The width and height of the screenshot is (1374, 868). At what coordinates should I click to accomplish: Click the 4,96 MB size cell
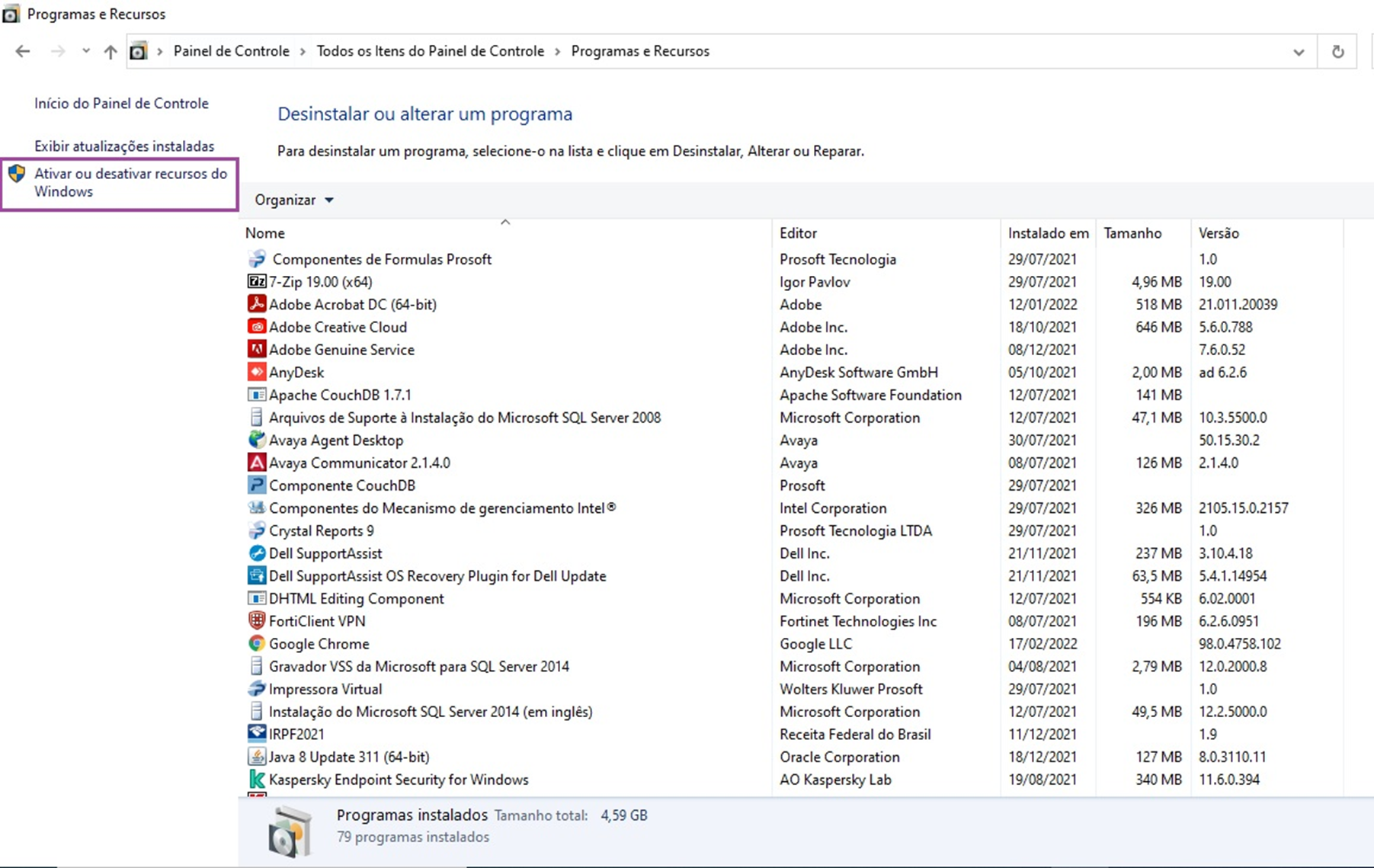pyautogui.click(x=1157, y=282)
